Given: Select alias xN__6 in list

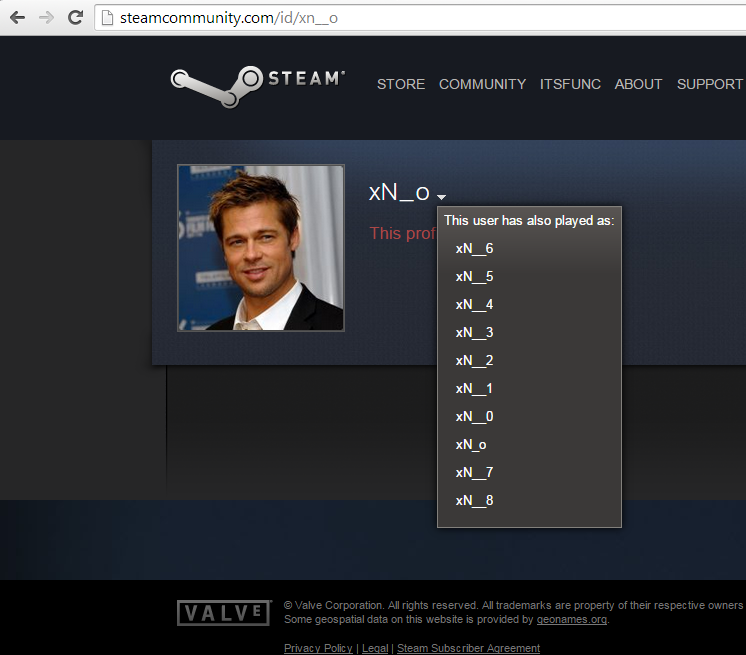Looking at the screenshot, I should click(474, 249).
